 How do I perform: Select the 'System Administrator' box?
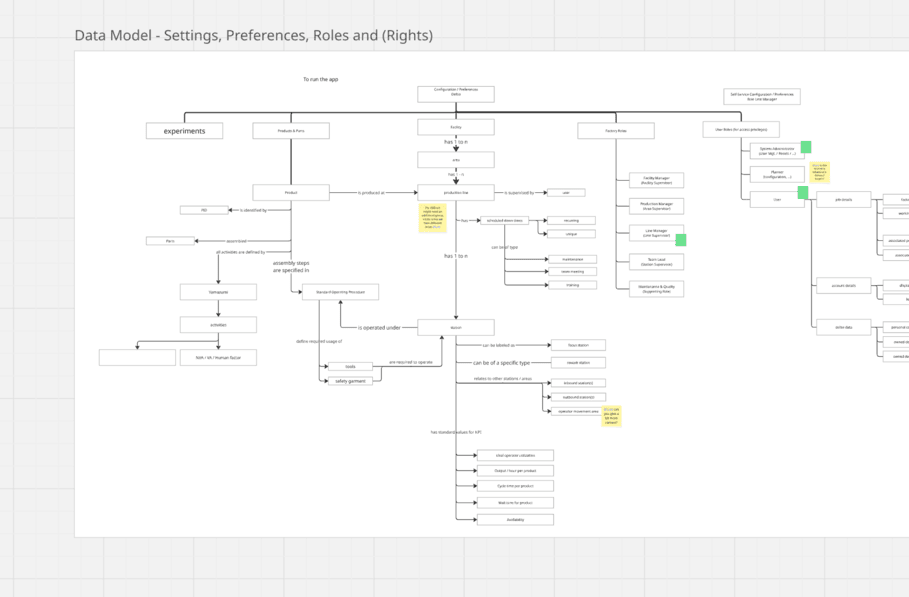(777, 151)
